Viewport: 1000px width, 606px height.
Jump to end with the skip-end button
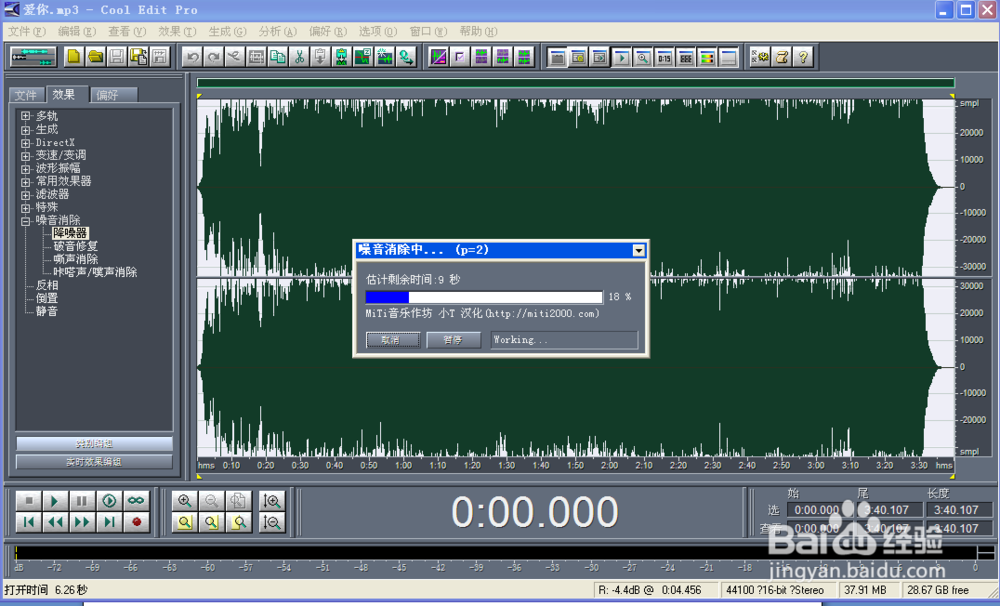[109, 522]
